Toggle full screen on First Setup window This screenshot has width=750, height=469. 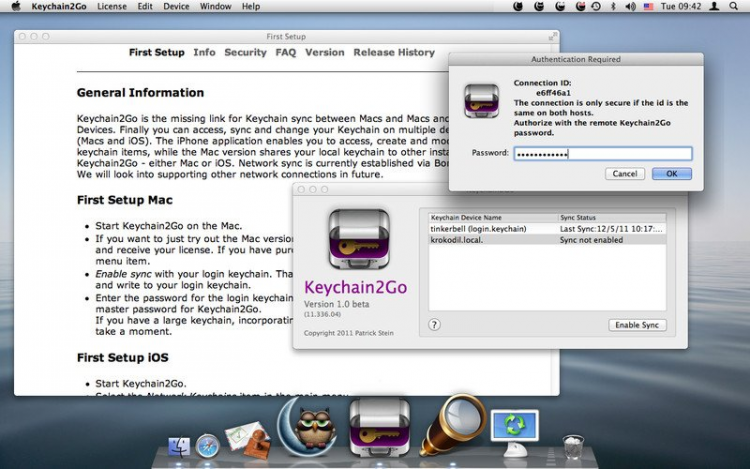(552, 36)
